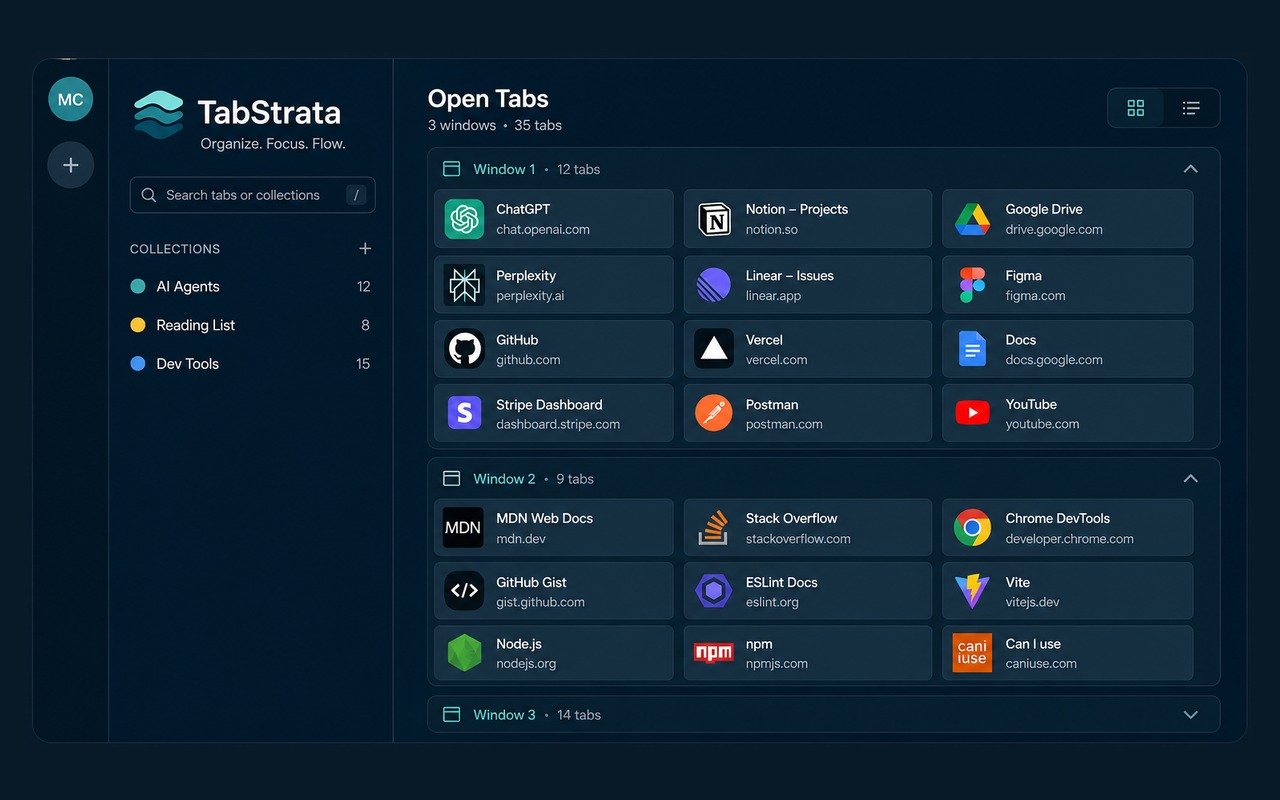
Task: Add a new collection with plus icon
Action: (365, 249)
